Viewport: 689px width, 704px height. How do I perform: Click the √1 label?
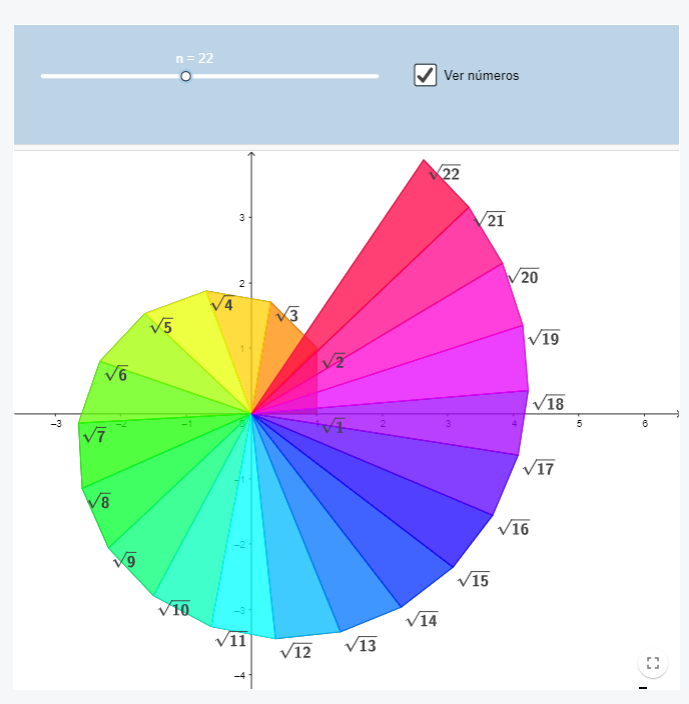334,426
